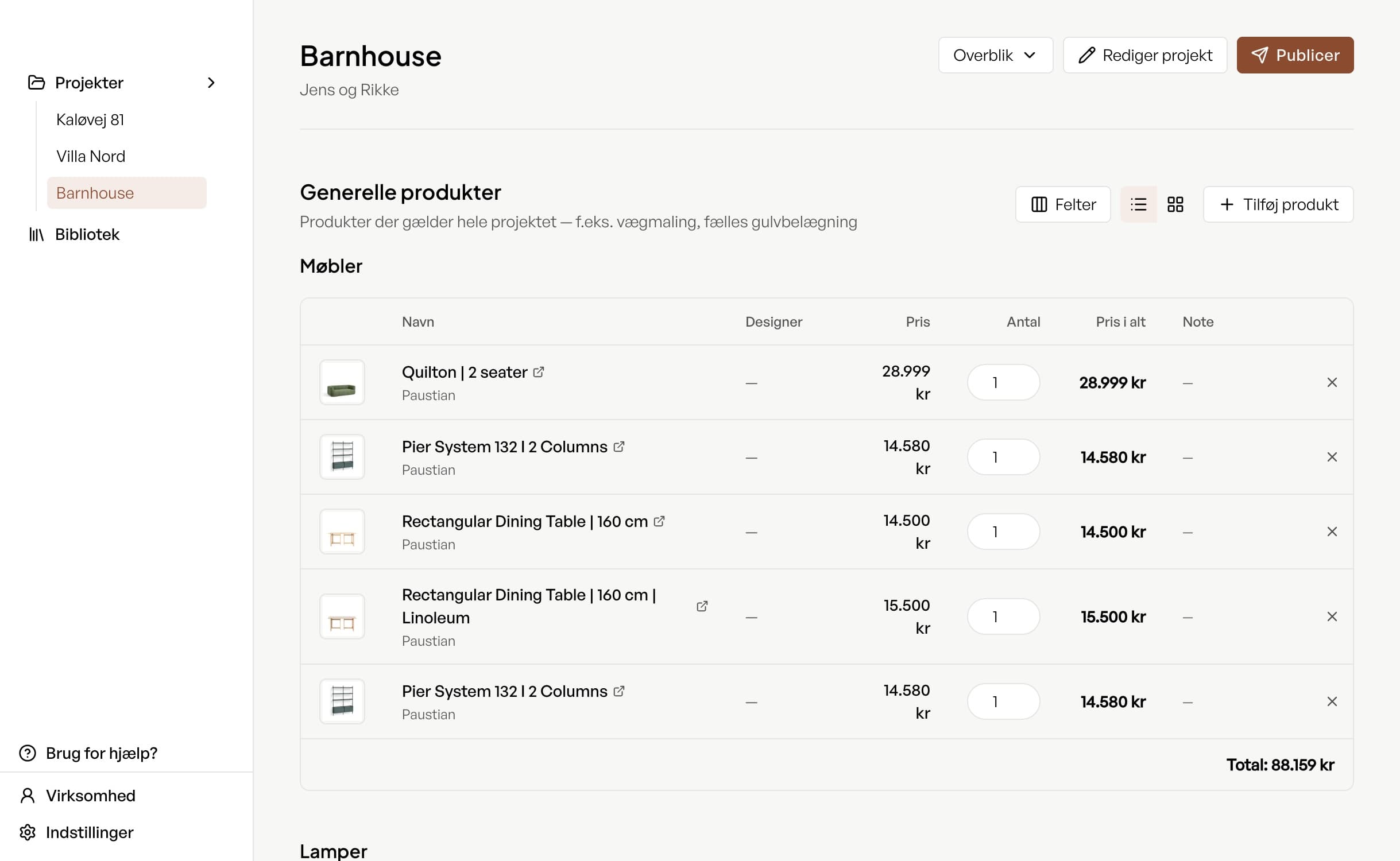
Task: Open Indstillinger settings
Action: pos(89,832)
